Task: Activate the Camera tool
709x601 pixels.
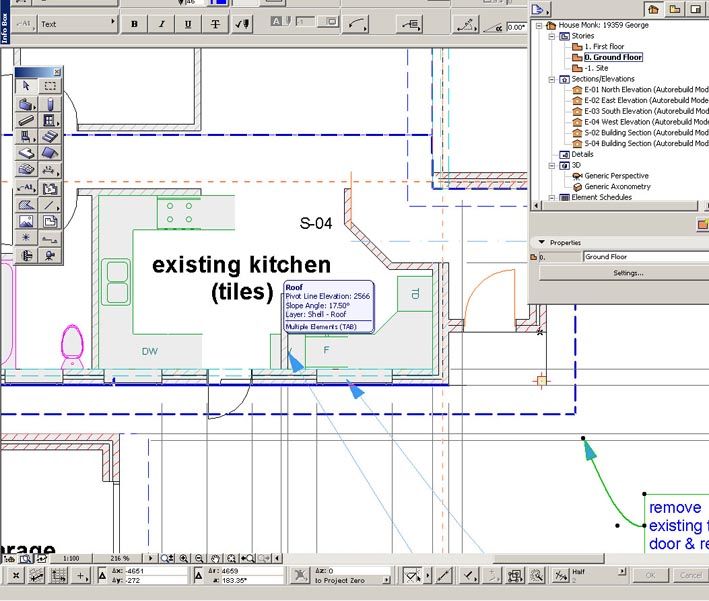Action: pos(50,256)
